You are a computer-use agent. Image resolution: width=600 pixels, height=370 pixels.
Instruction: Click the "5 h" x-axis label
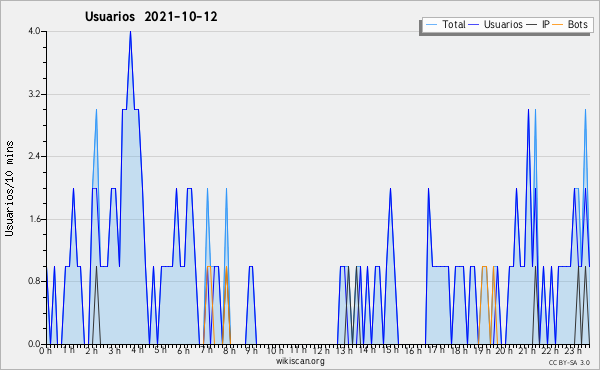160,350
